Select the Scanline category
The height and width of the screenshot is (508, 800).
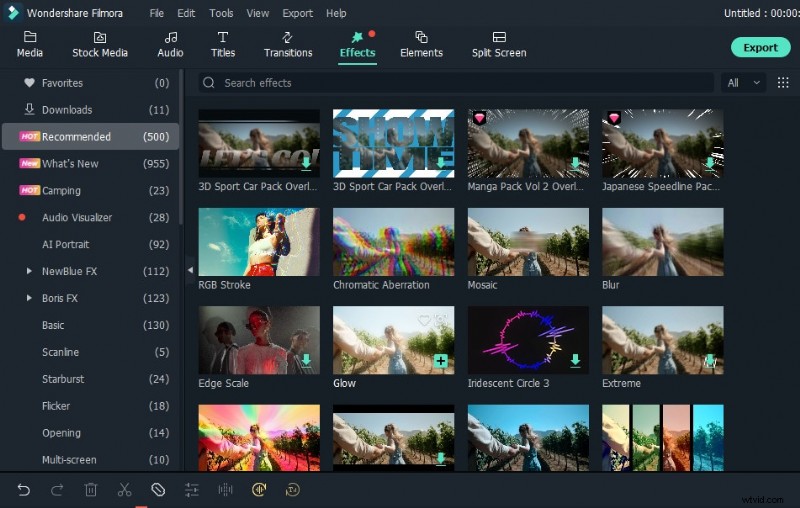coord(90,352)
